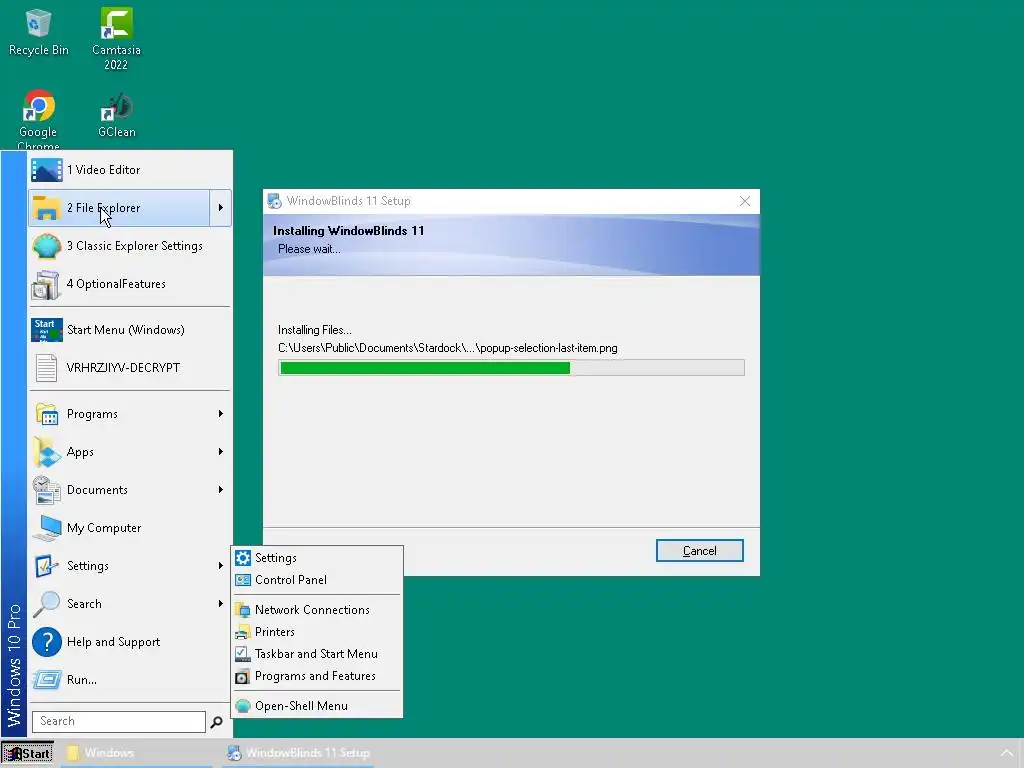Click the VRHRZJIYV-DECRYPT document icon
1024x768 pixels.
pyautogui.click(x=47, y=368)
